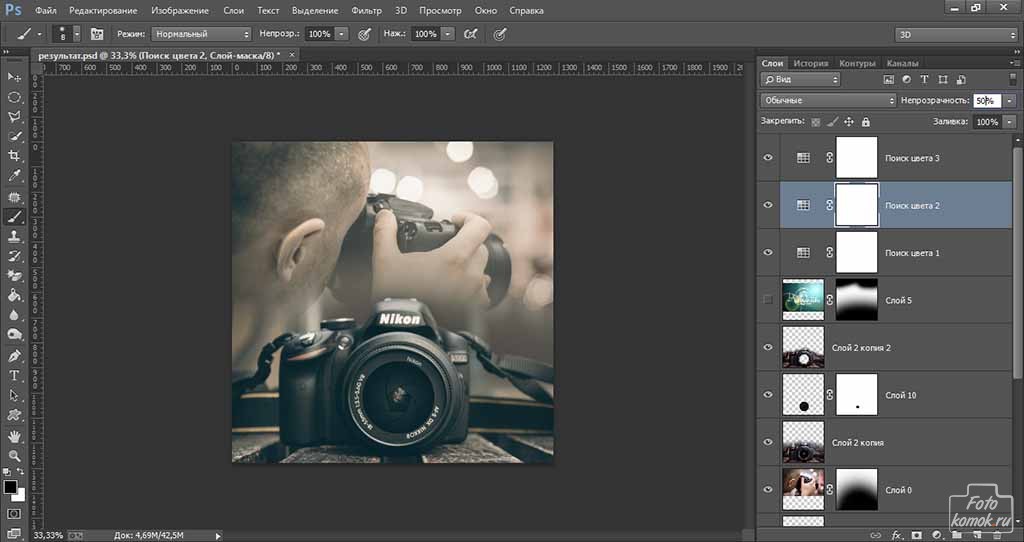
Task: Select the Polygonal Lasso tool
Action: click(x=14, y=117)
